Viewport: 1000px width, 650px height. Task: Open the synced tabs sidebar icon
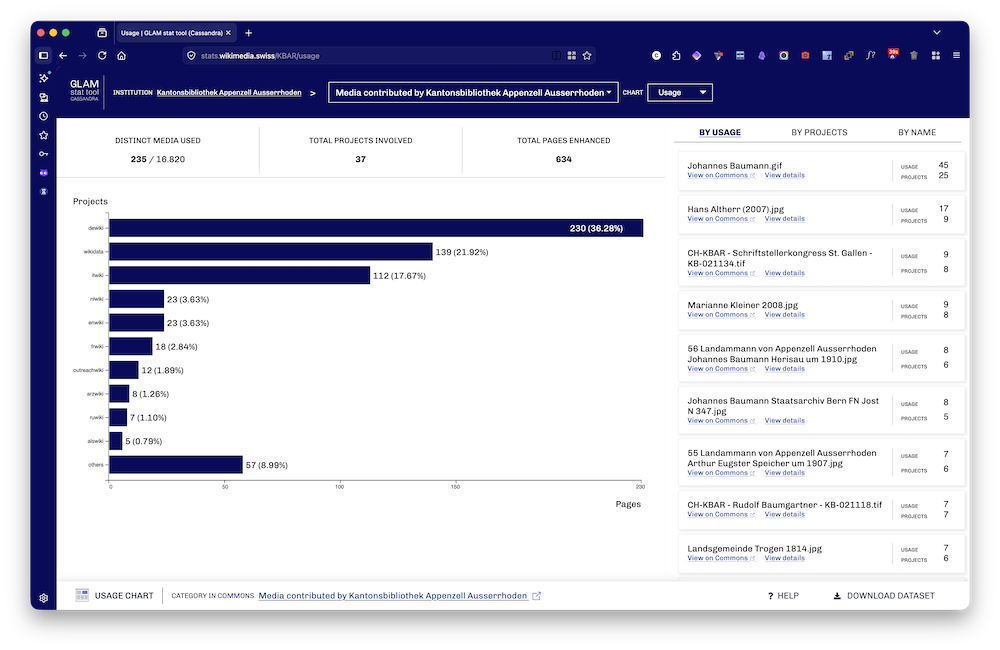(43, 98)
